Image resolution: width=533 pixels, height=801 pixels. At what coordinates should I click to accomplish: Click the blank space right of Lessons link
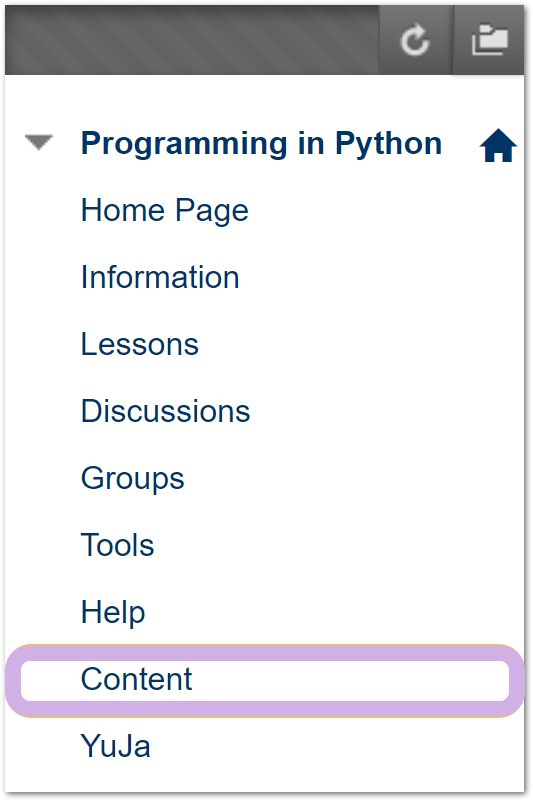click(x=358, y=344)
